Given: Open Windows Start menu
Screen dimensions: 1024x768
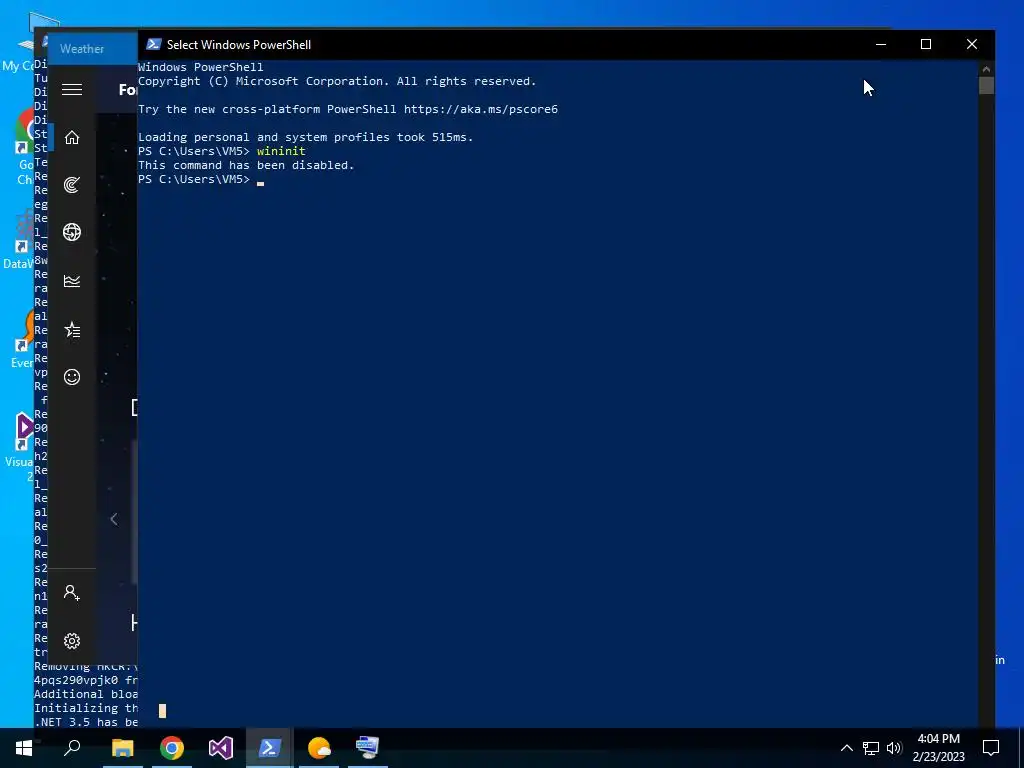Looking at the screenshot, I should click(24, 748).
